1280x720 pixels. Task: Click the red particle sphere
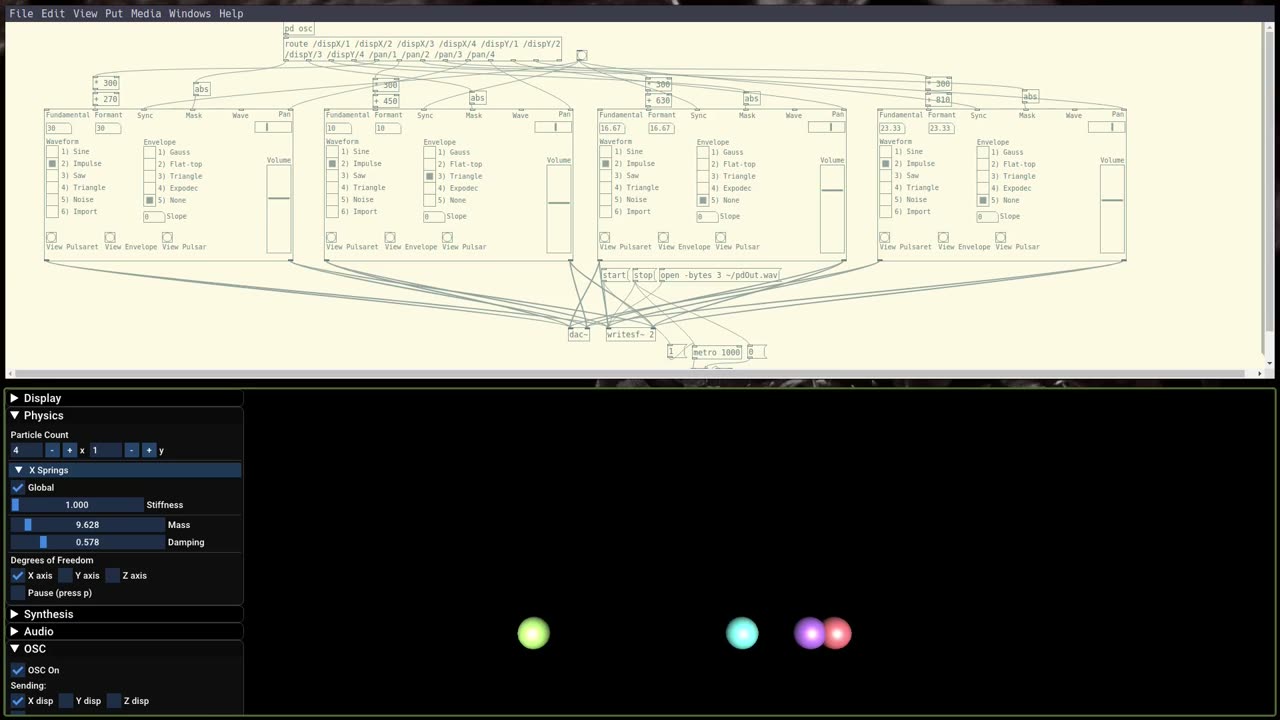click(837, 633)
